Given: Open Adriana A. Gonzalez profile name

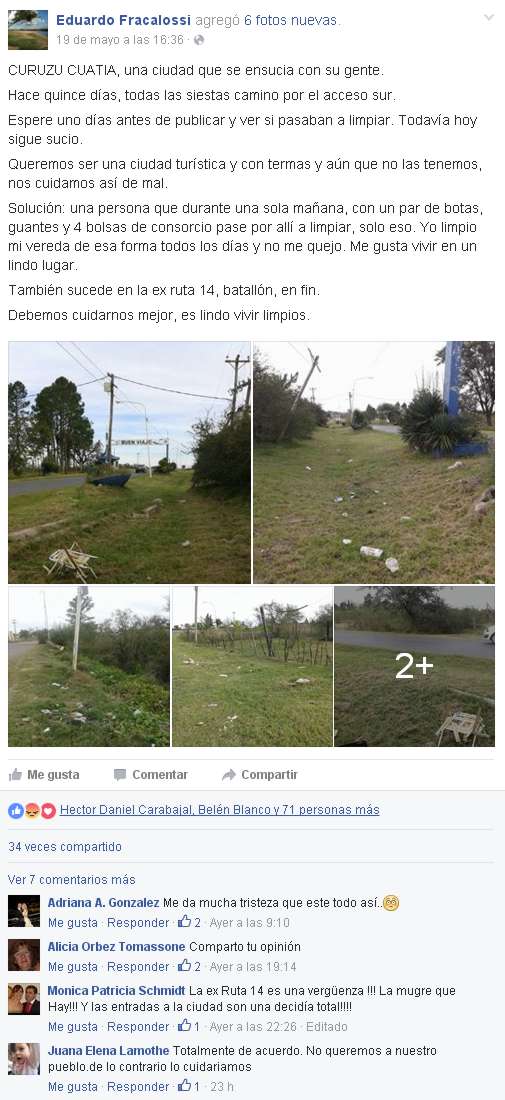Looking at the screenshot, I should tap(104, 903).
